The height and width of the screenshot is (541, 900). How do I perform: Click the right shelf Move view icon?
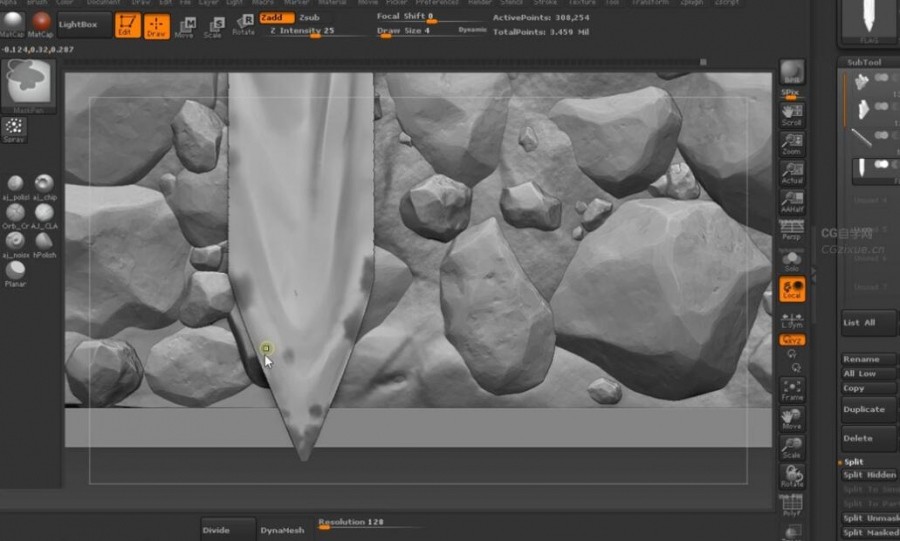(x=792, y=419)
